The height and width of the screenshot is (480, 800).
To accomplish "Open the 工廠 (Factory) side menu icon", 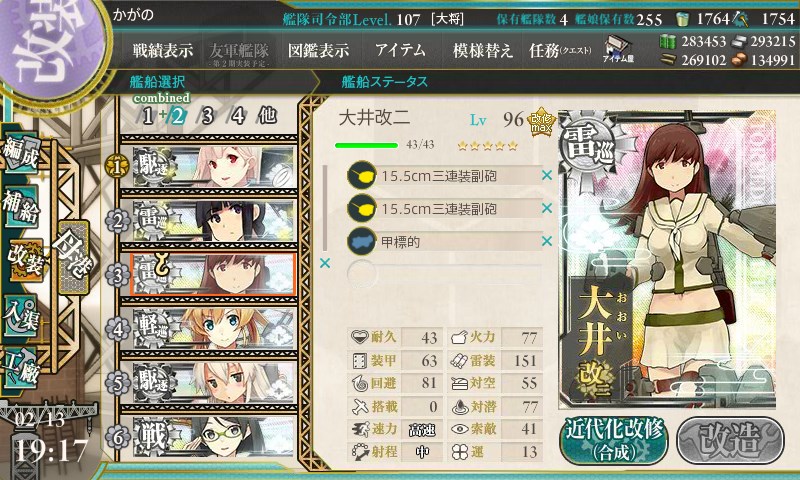I will click(21, 368).
